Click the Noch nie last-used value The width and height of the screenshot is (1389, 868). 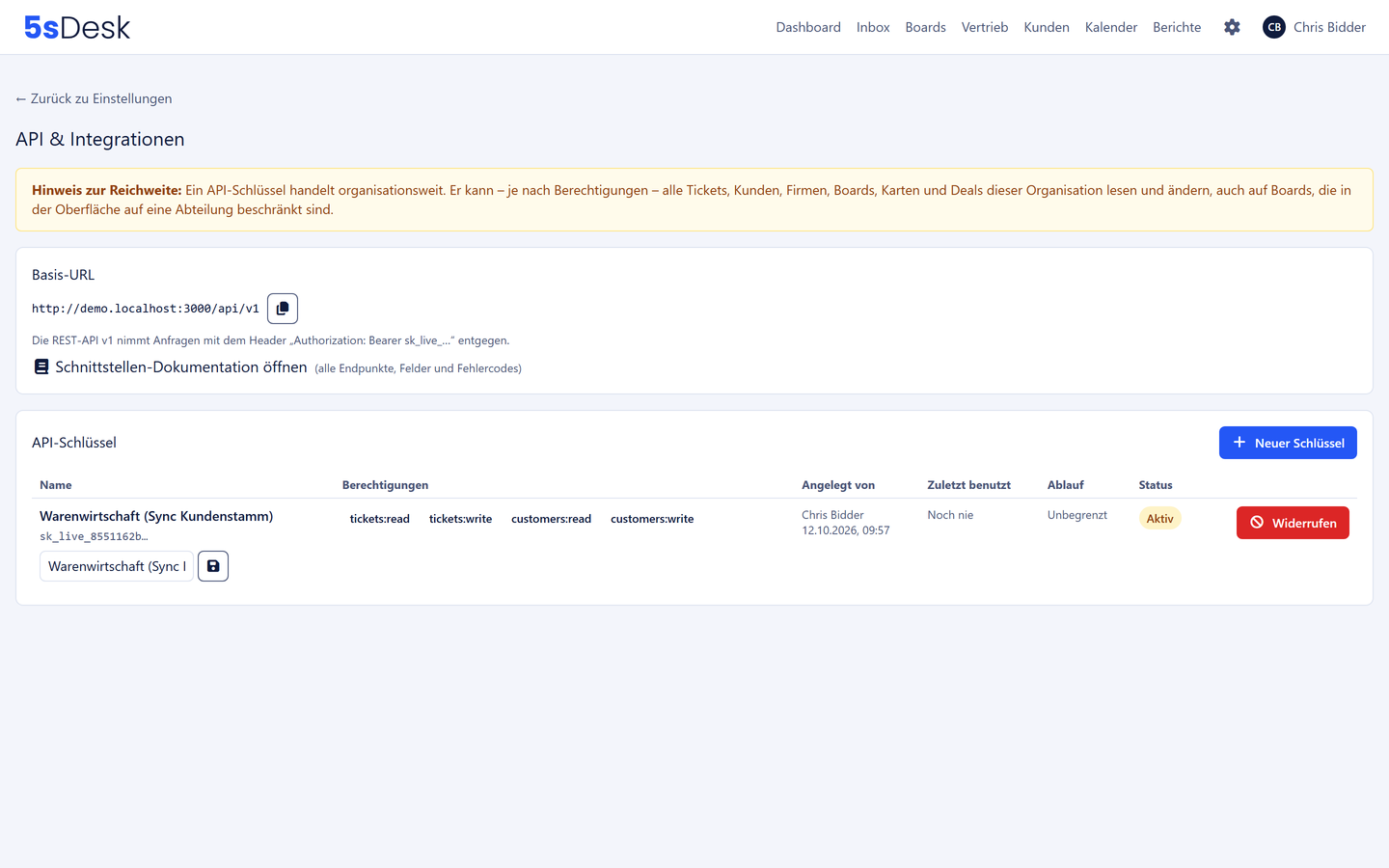950,515
